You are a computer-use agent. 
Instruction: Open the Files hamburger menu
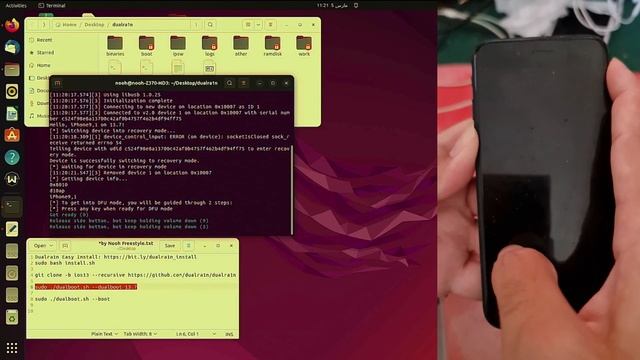point(270,25)
